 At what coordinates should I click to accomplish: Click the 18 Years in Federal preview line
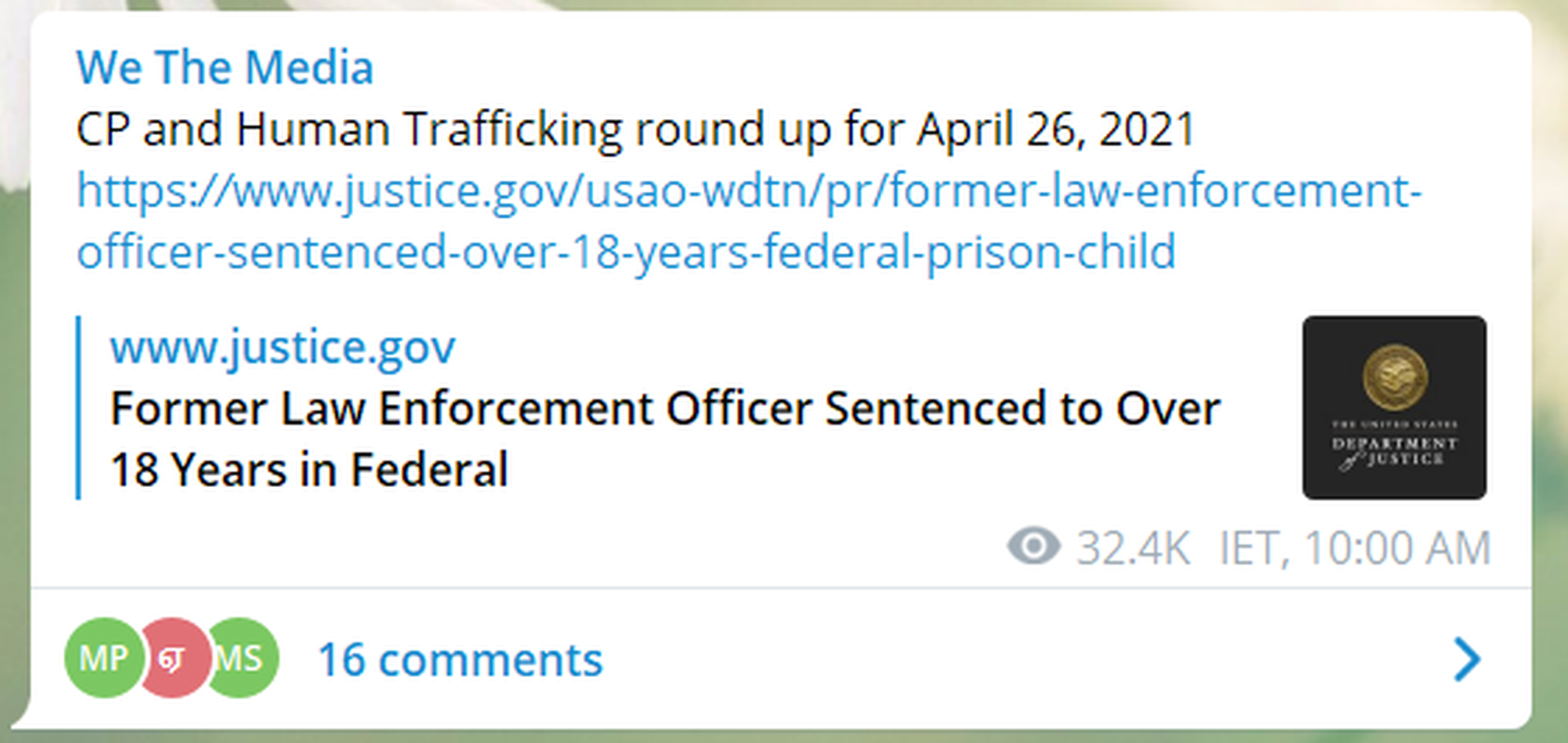(309, 470)
